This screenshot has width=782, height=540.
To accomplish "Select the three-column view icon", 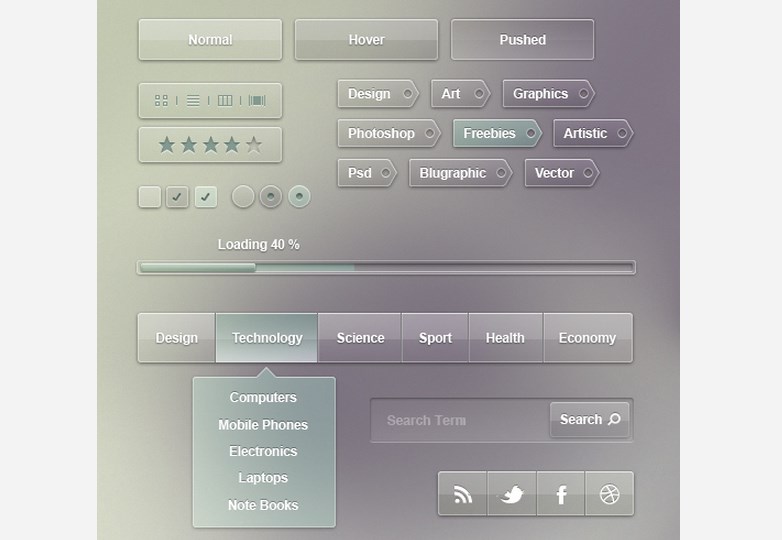I will coord(225,100).
